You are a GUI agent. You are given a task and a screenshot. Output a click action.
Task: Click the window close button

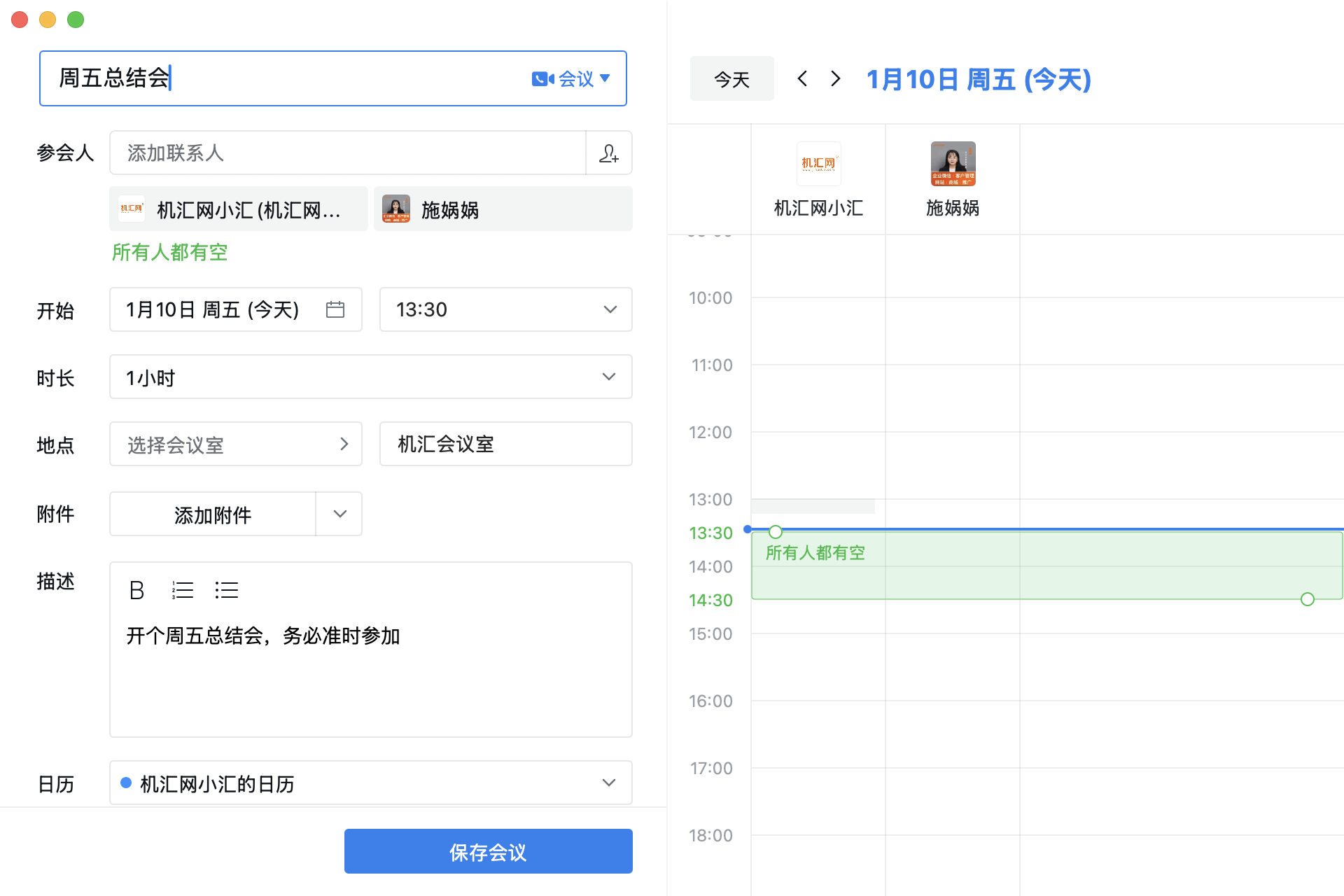[x=20, y=20]
